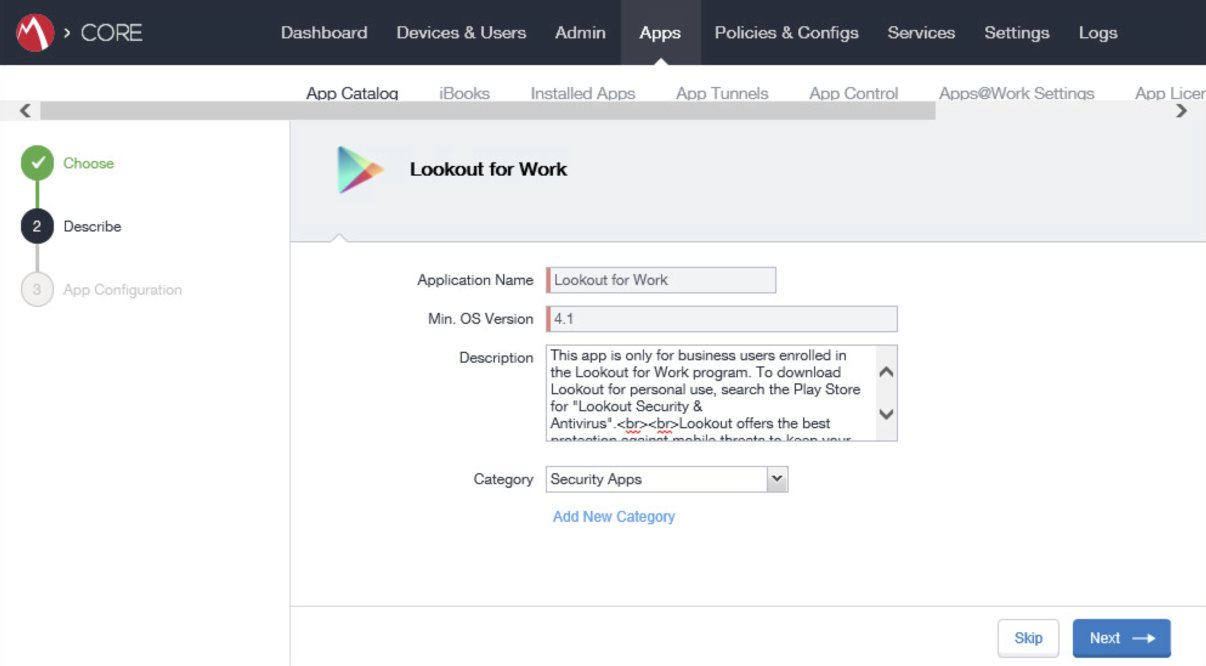The width and height of the screenshot is (1206, 666).
Task: Click inside the Min. OS Version field
Action: 722,318
